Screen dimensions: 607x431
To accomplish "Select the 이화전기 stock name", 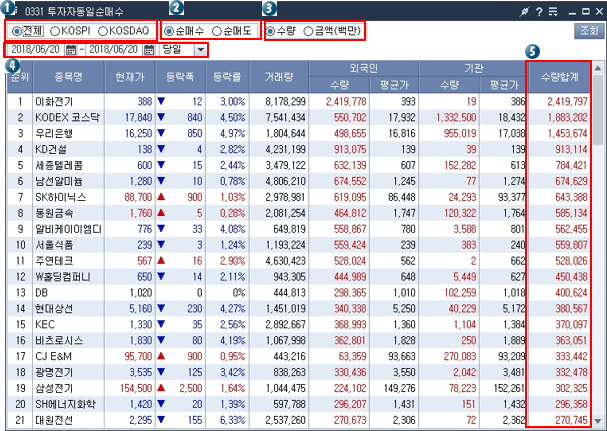I will pos(54,102).
